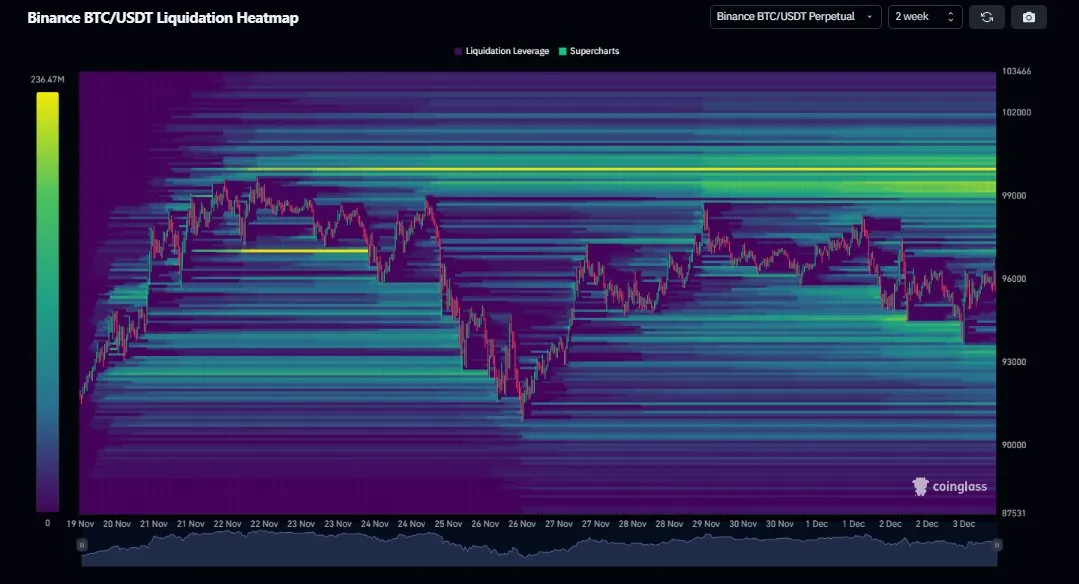The image size is (1079, 584).
Task: Click the dropdown caret on the Perpetual selector
Action: click(x=868, y=16)
